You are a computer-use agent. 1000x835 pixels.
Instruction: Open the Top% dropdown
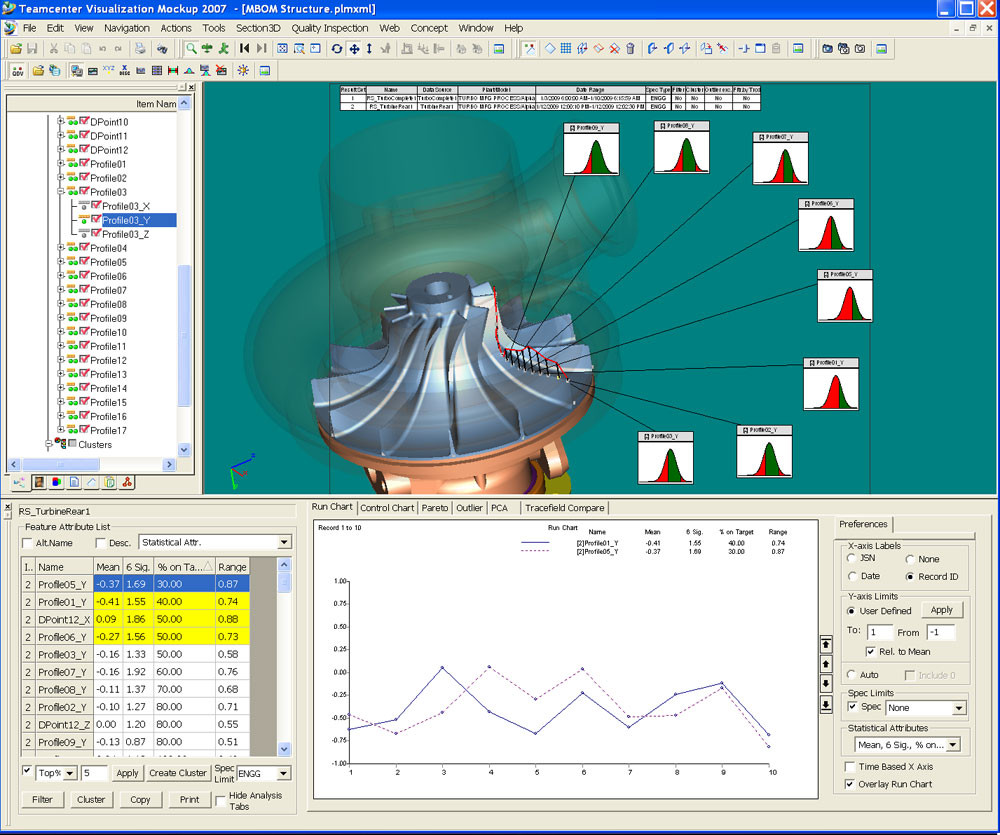pyautogui.click(x=56, y=773)
